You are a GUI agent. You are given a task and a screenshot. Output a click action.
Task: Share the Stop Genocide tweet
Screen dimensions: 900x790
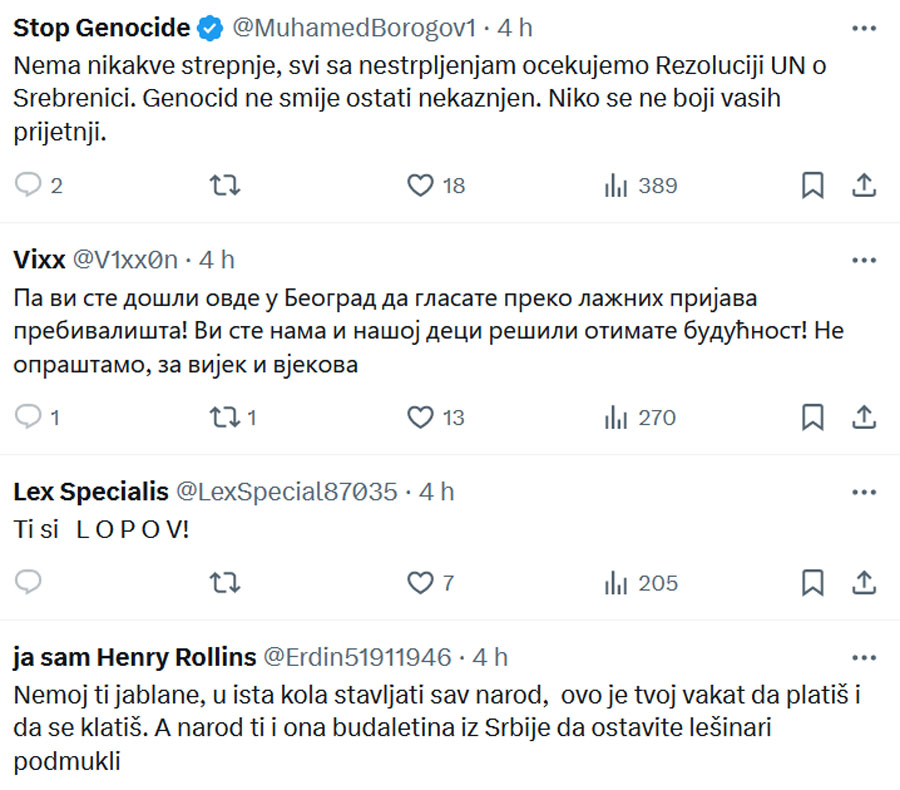864,185
